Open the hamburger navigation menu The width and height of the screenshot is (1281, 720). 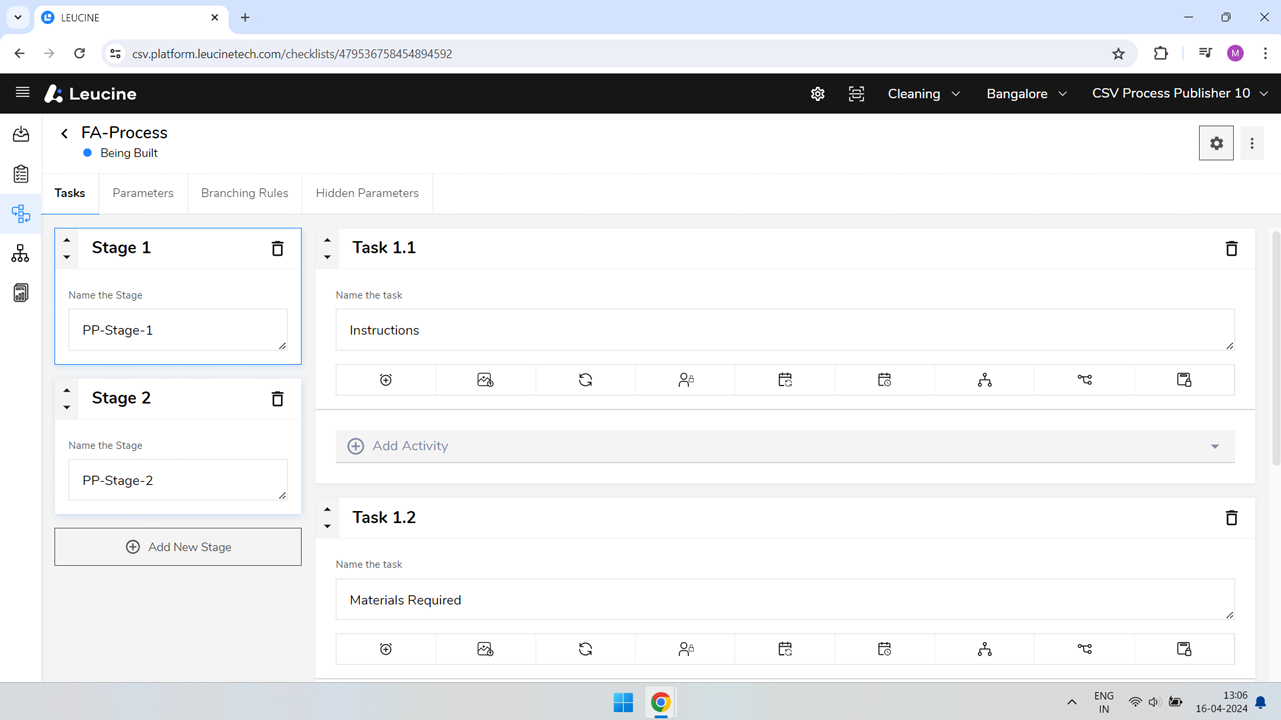22,93
